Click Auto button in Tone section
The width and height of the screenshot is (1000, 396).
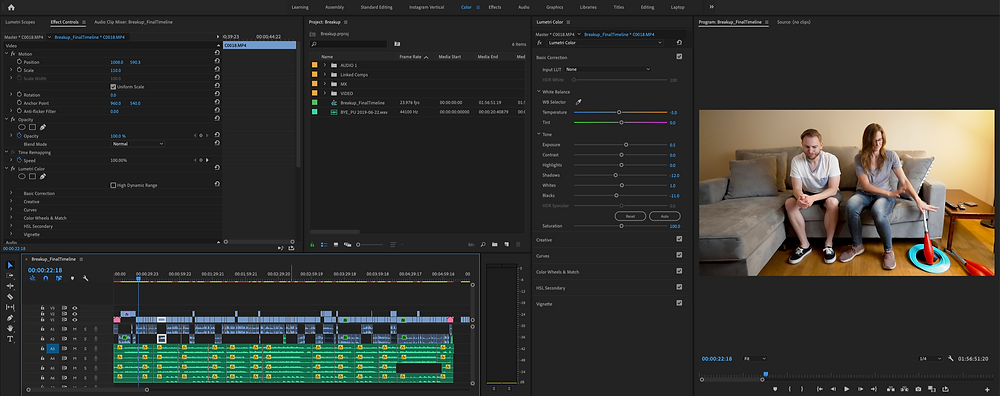tap(665, 216)
